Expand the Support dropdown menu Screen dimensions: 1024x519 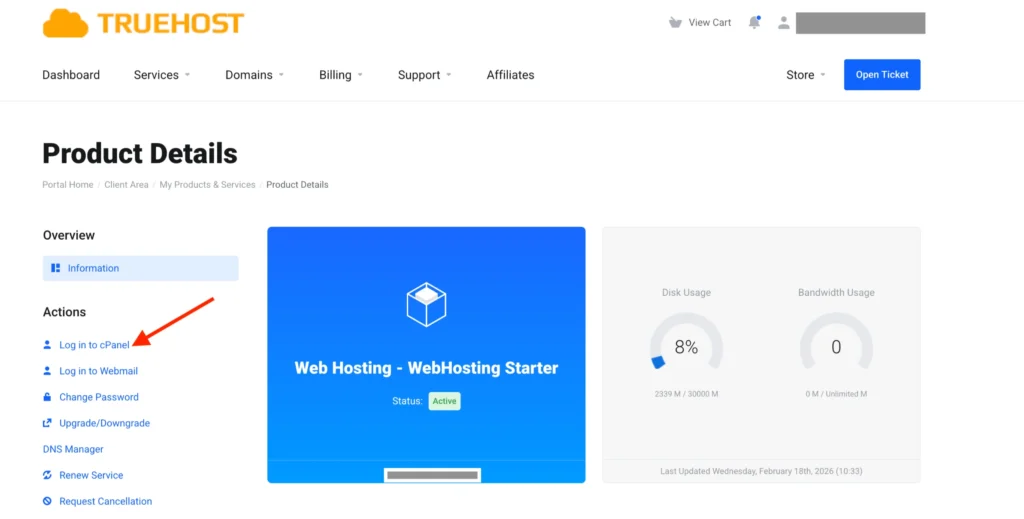tap(424, 75)
